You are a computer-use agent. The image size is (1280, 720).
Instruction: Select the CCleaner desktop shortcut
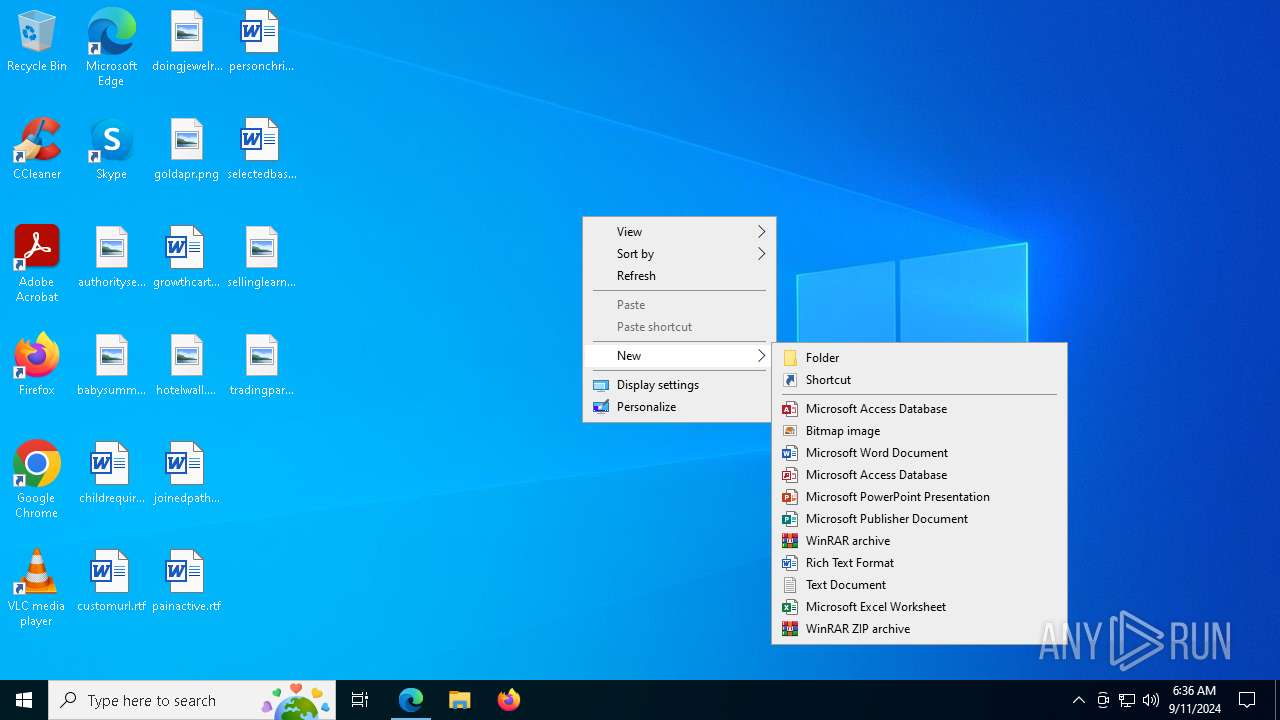37,150
